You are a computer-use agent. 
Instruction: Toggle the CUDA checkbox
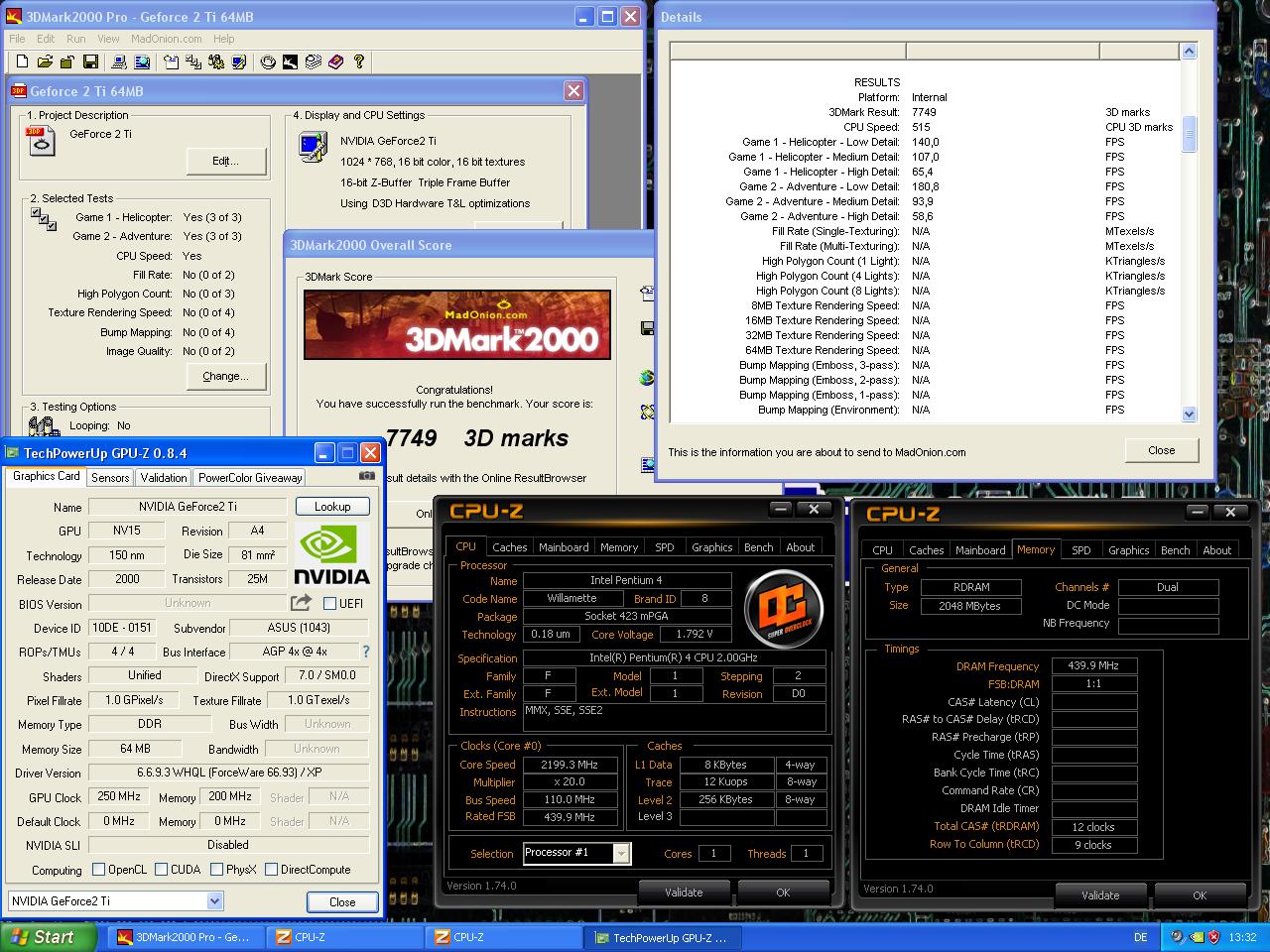pyautogui.click(x=160, y=870)
